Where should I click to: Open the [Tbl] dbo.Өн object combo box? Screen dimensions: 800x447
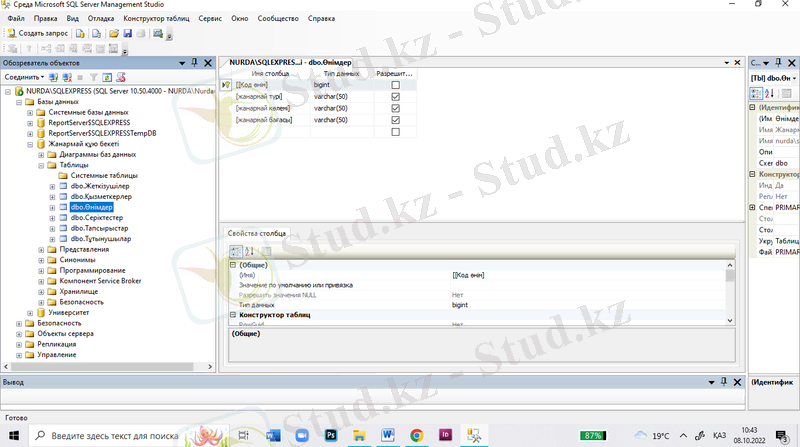[774, 78]
